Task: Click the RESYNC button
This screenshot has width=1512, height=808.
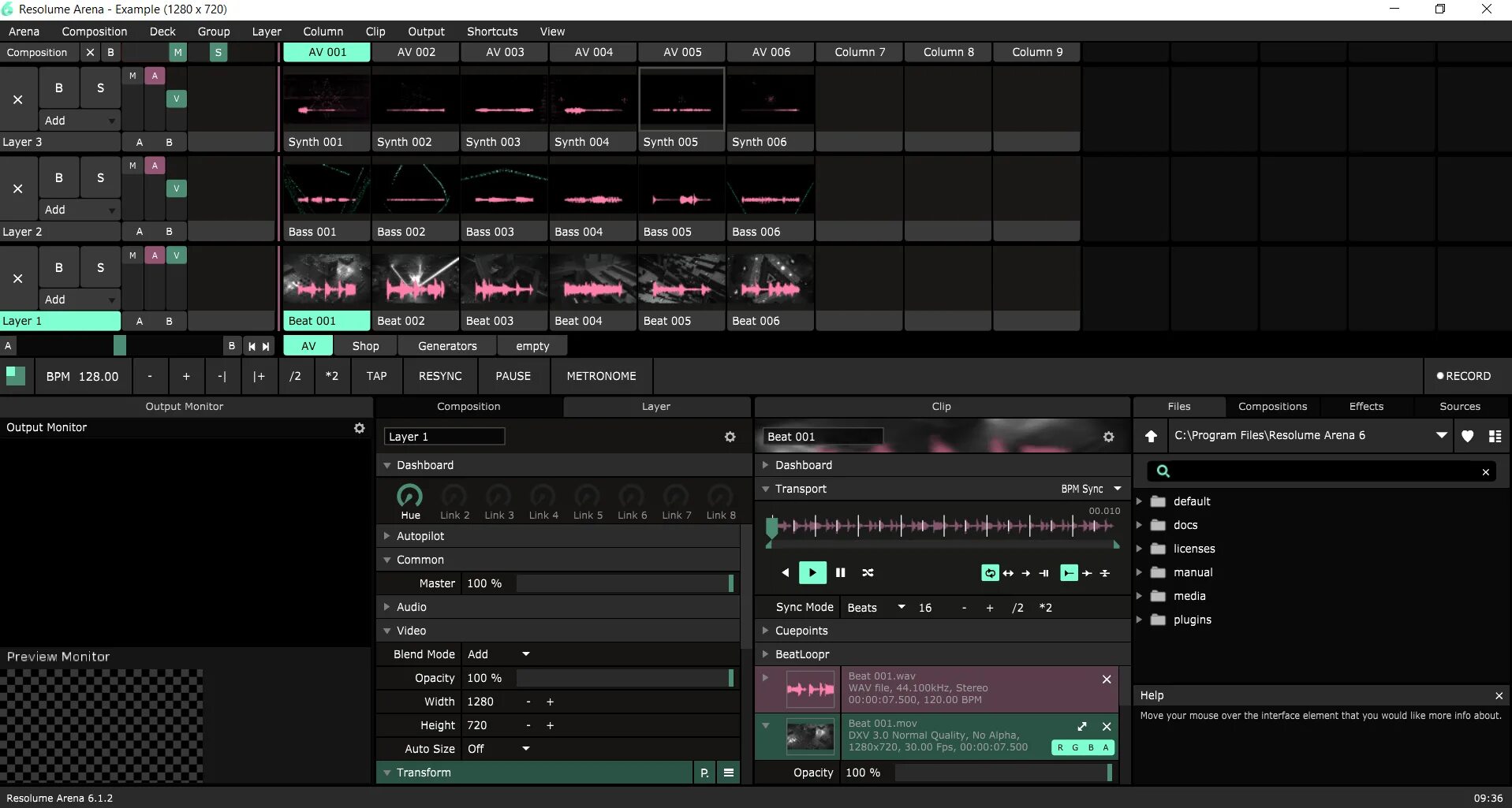Action: 440,376
